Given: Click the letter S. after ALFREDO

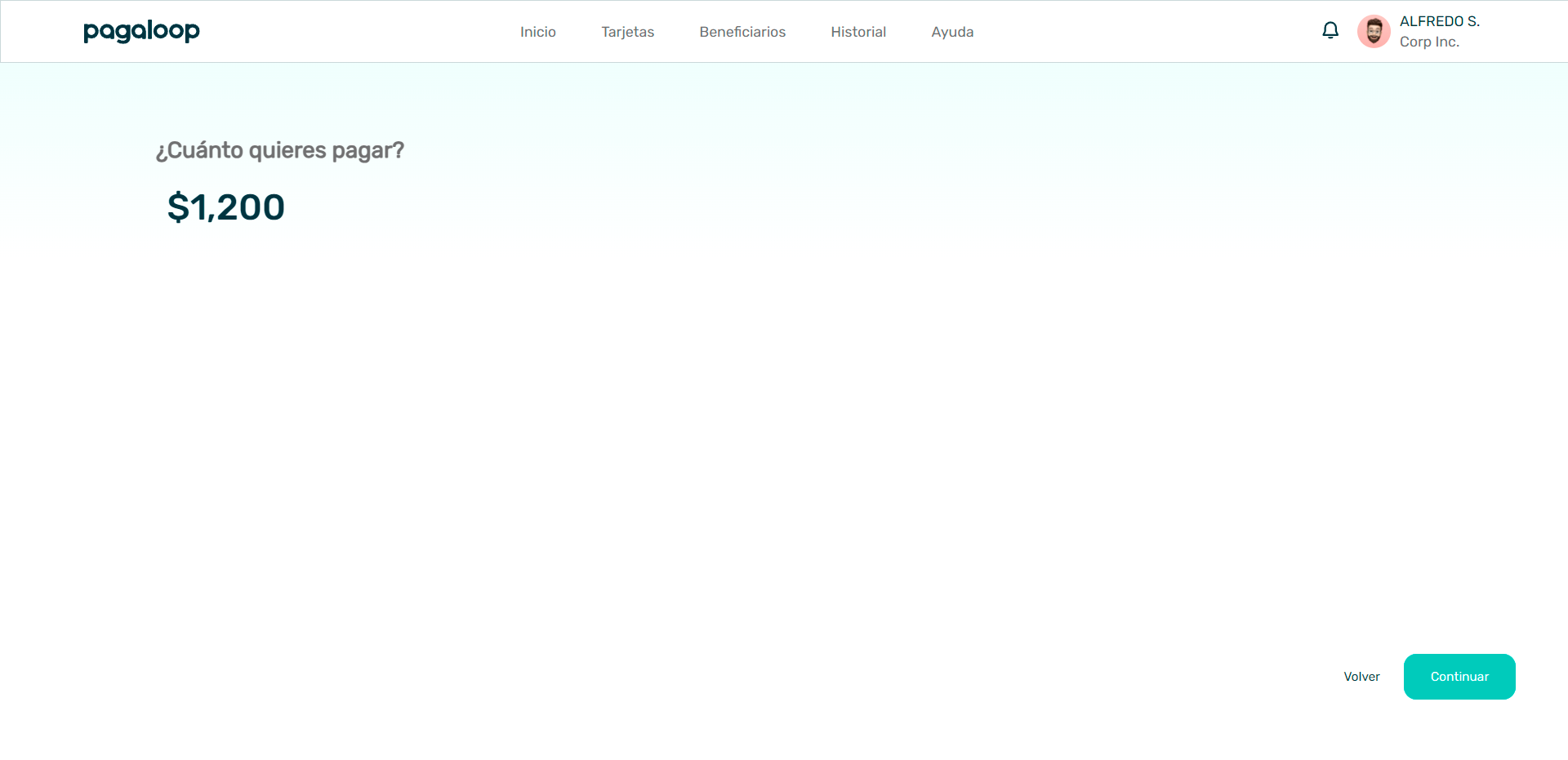Looking at the screenshot, I should (x=1473, y=21).
